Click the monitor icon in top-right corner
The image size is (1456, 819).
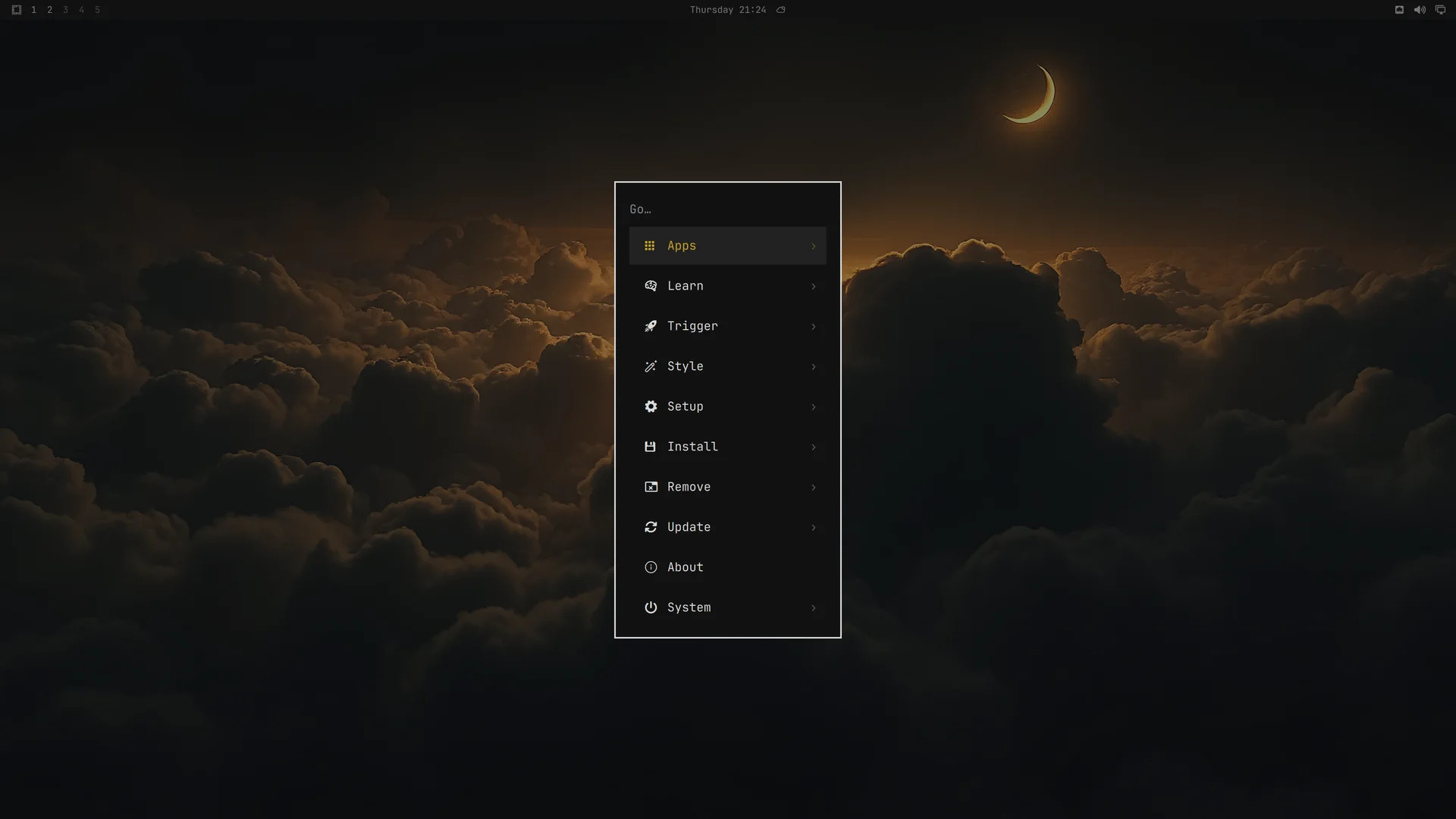[x=1440, y=10]
